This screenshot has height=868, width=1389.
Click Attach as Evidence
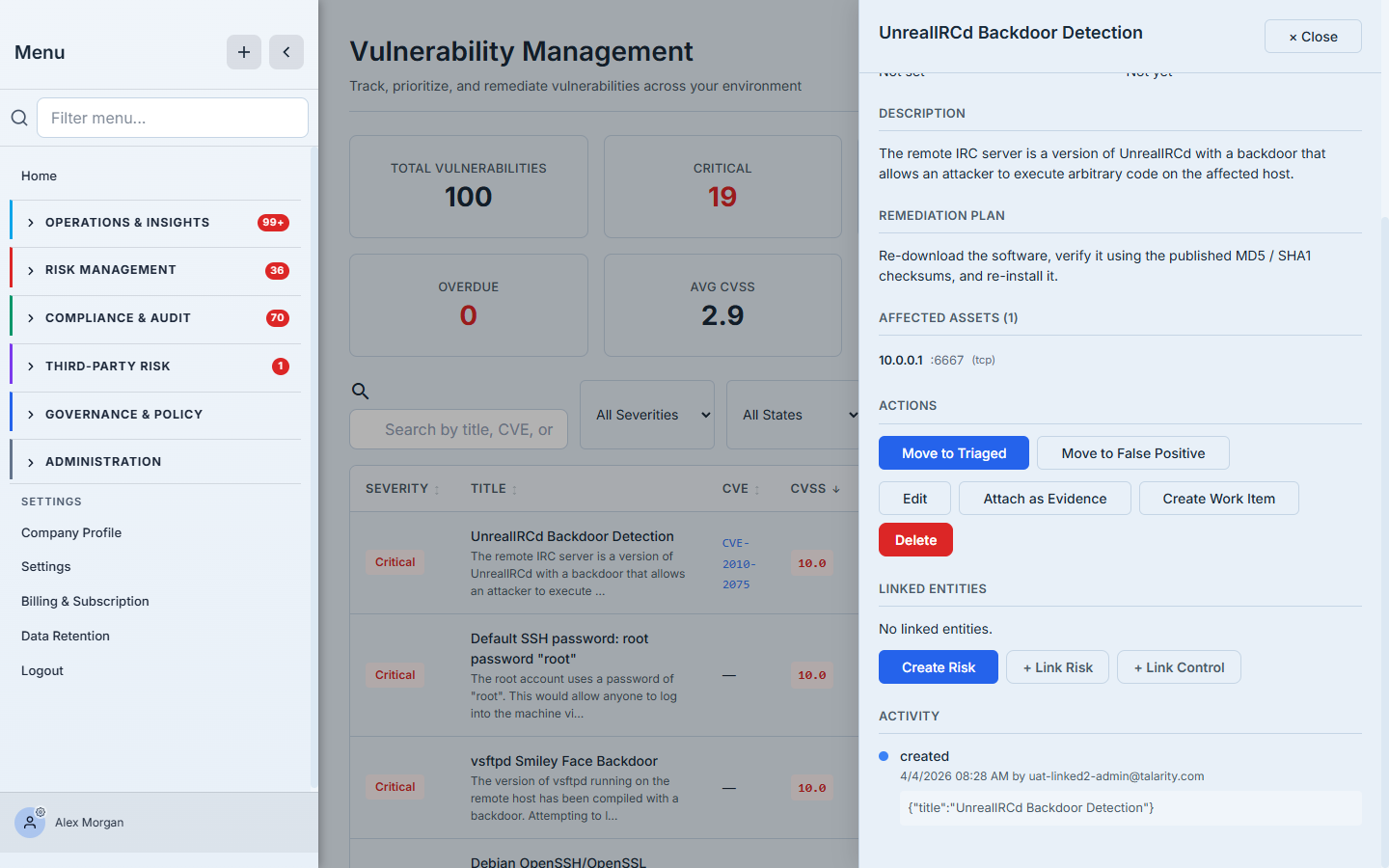click(x=1045, y=499)
